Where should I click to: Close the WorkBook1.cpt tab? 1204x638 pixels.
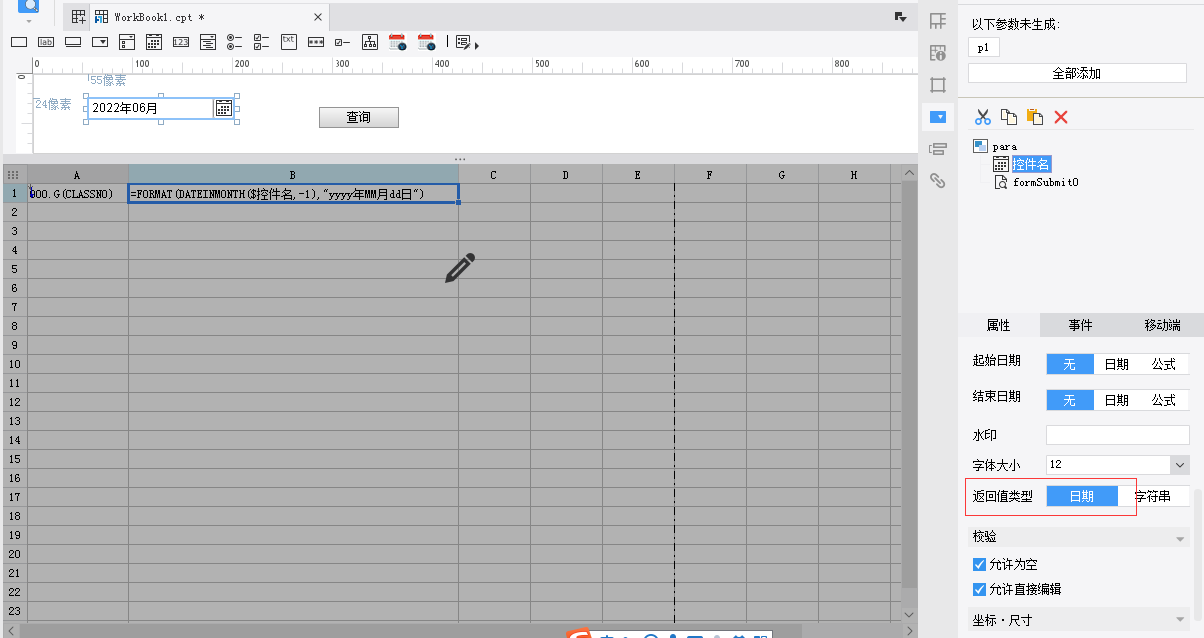(x=318, y=17)
